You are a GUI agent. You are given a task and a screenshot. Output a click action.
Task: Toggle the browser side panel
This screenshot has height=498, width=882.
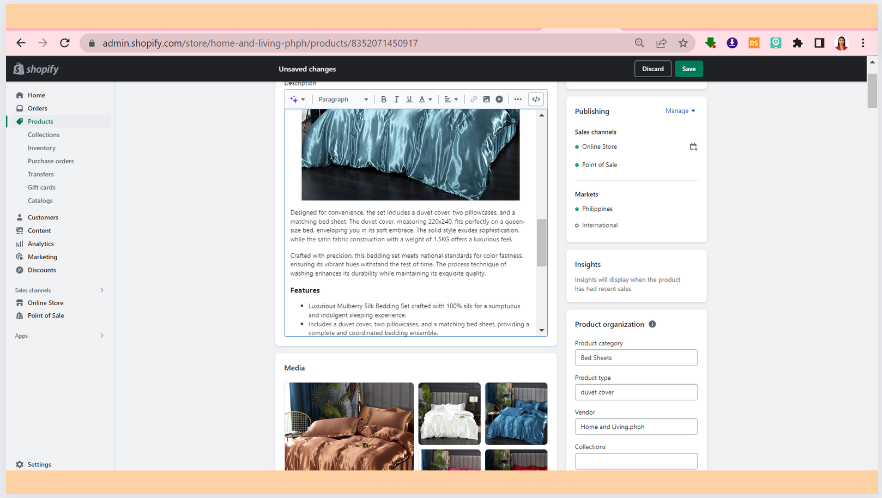[x=820, y=43]
